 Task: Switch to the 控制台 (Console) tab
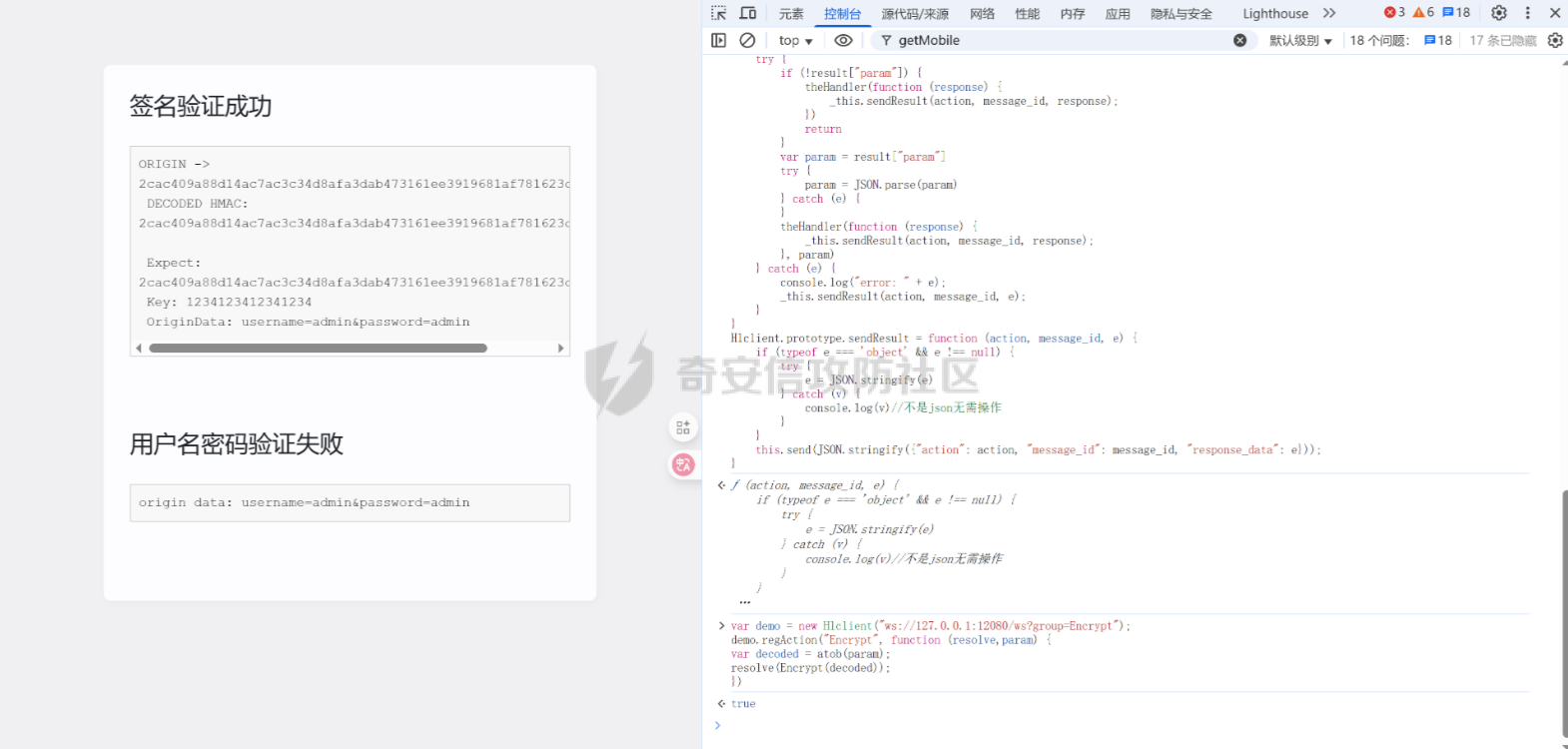(842, 13)
